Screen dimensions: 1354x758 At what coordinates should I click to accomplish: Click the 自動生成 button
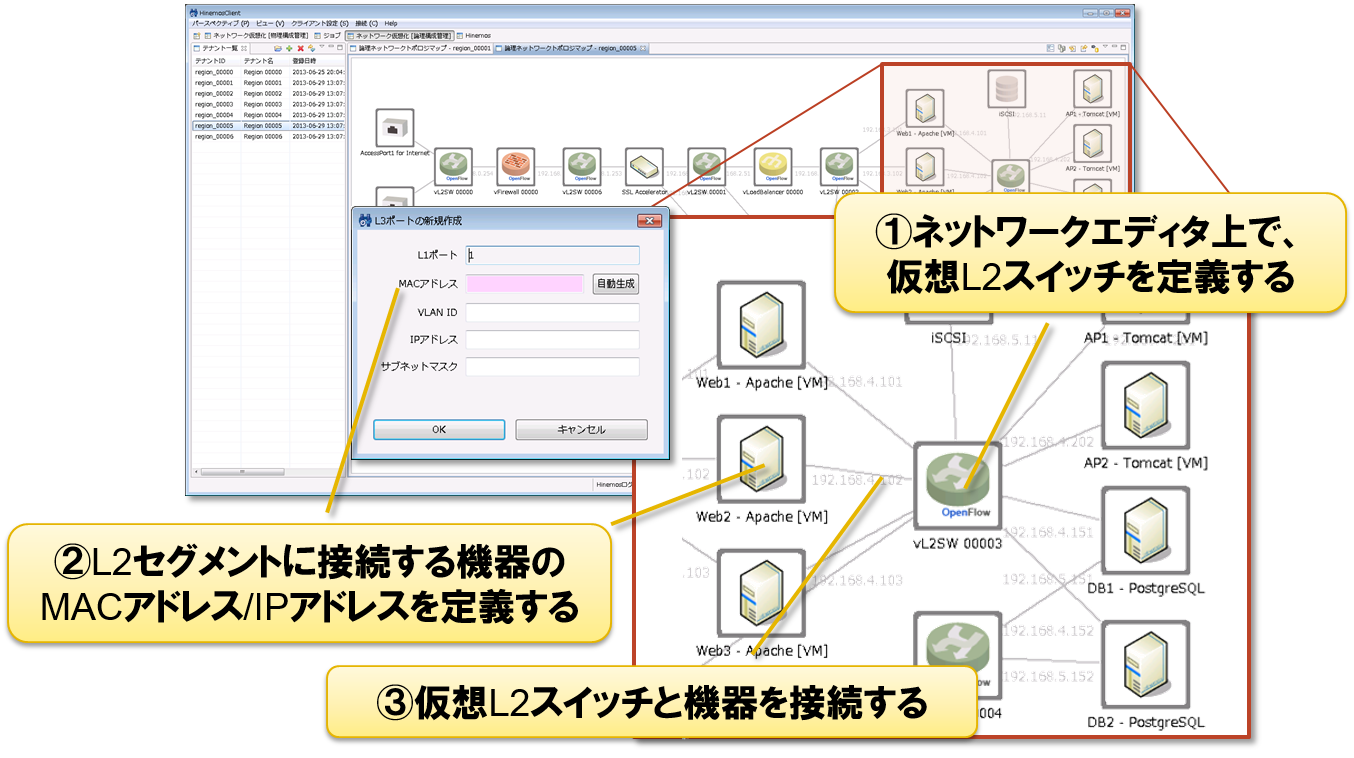point(615,284)
